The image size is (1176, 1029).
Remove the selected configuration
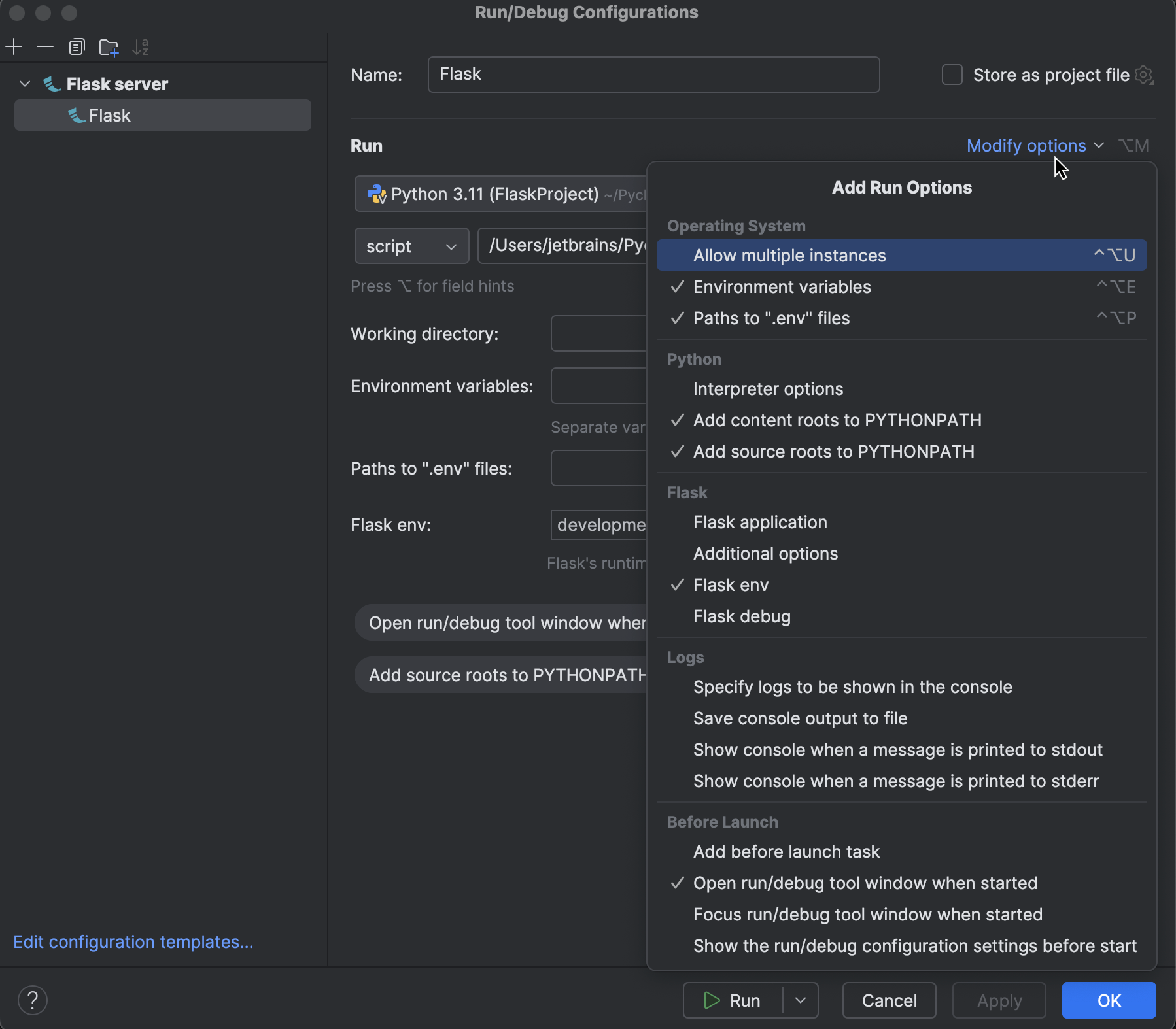[x=44, y=46]
